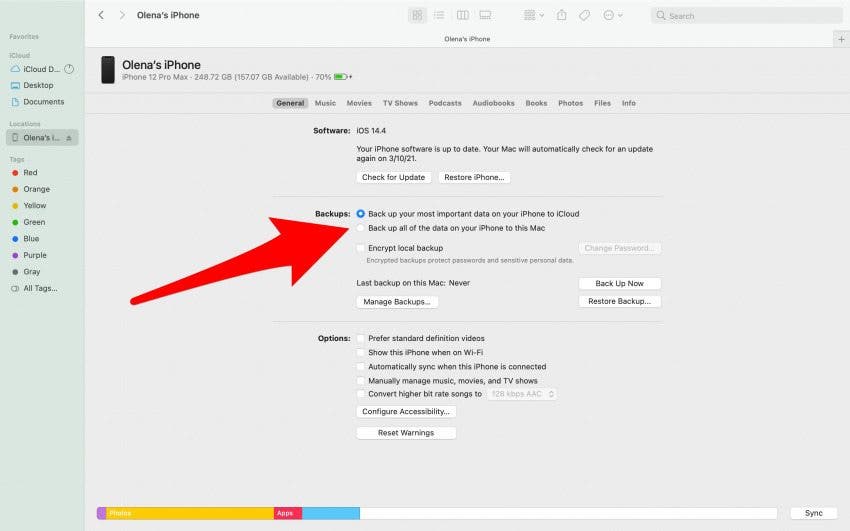Select back up to iCloud radio button

pyautogui.click(x=360, y=214)
